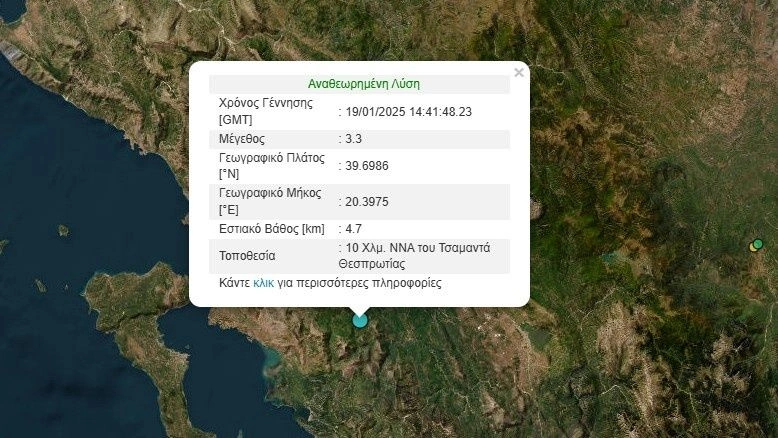Open the "κλικ" link for more information

pyautogui.click(x=263, y=283)
